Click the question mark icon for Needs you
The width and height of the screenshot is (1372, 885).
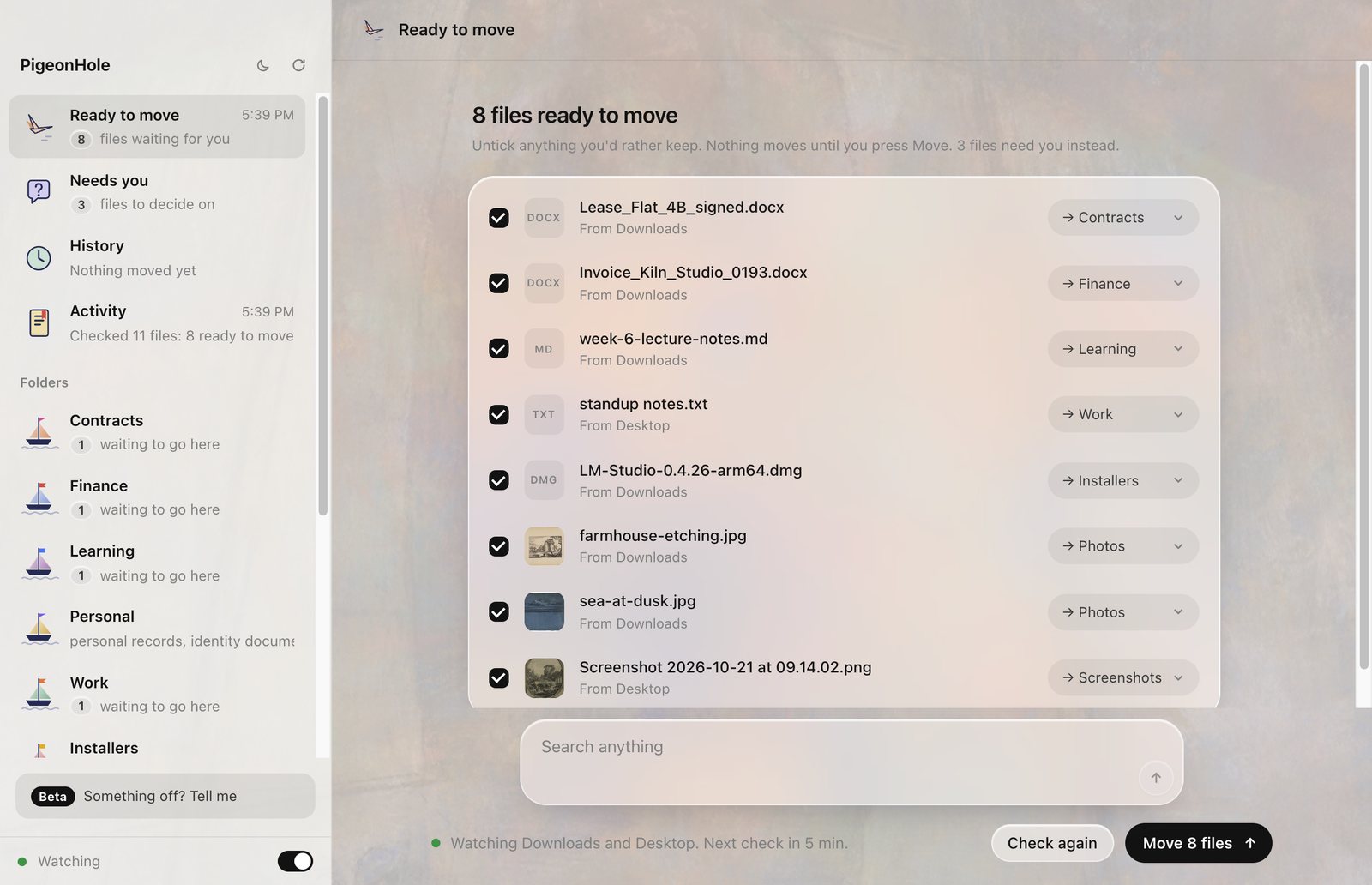tap(39, 191)
